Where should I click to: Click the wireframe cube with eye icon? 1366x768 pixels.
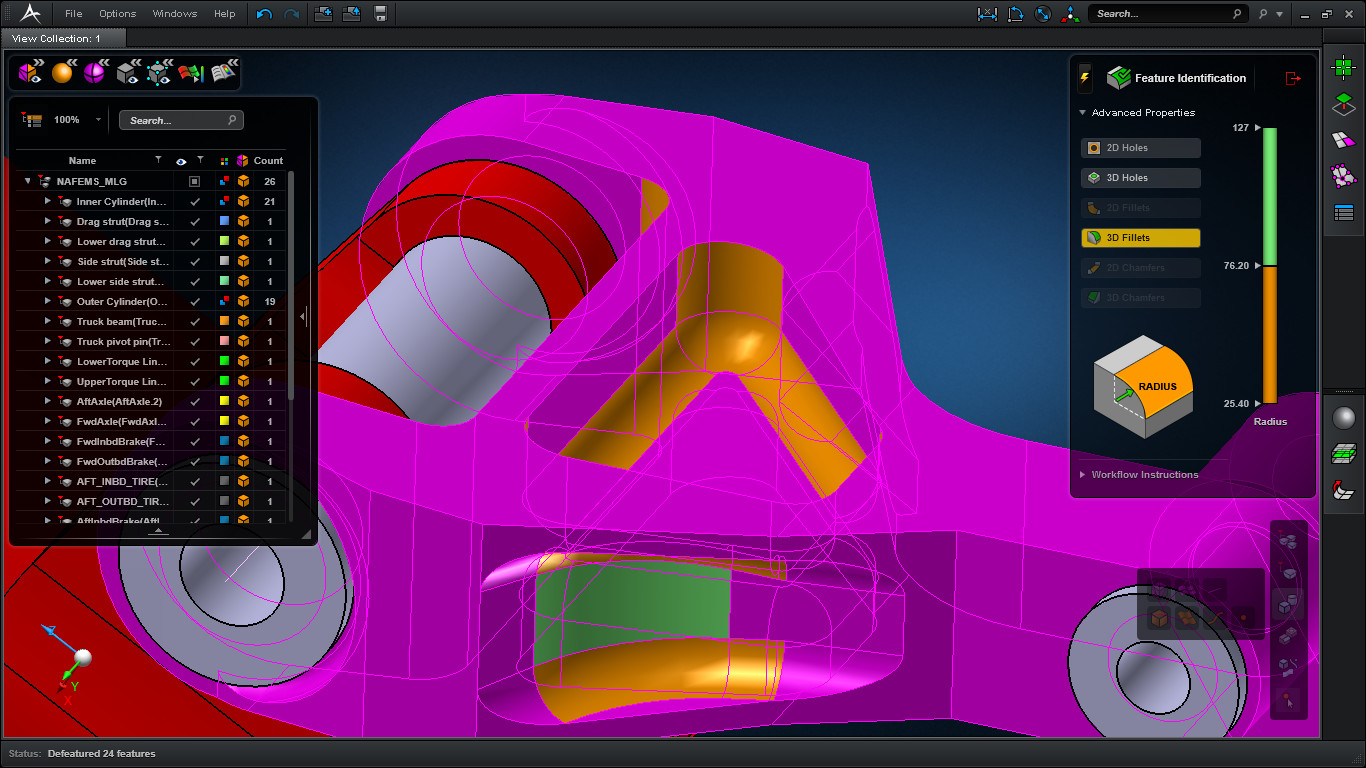(x=159, y=72)
